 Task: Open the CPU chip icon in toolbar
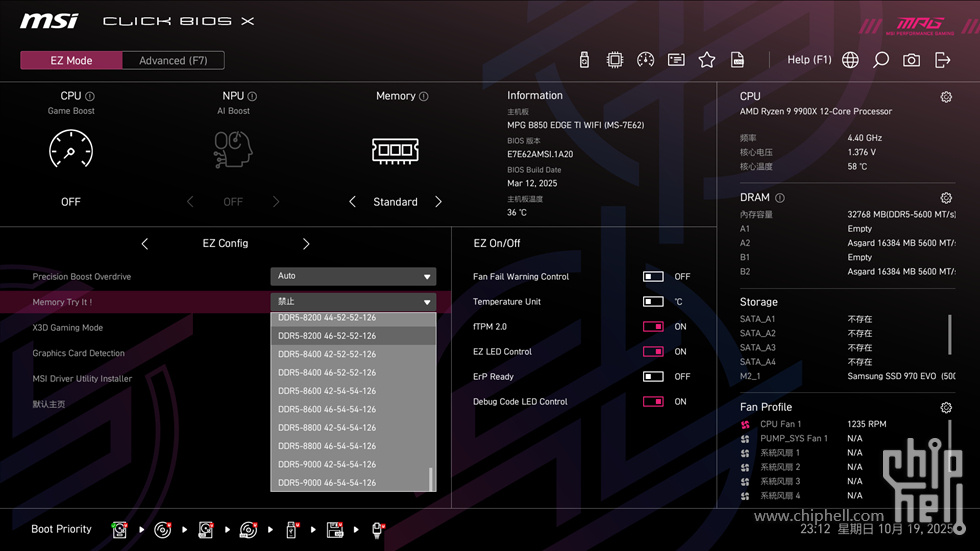point(615,60)
